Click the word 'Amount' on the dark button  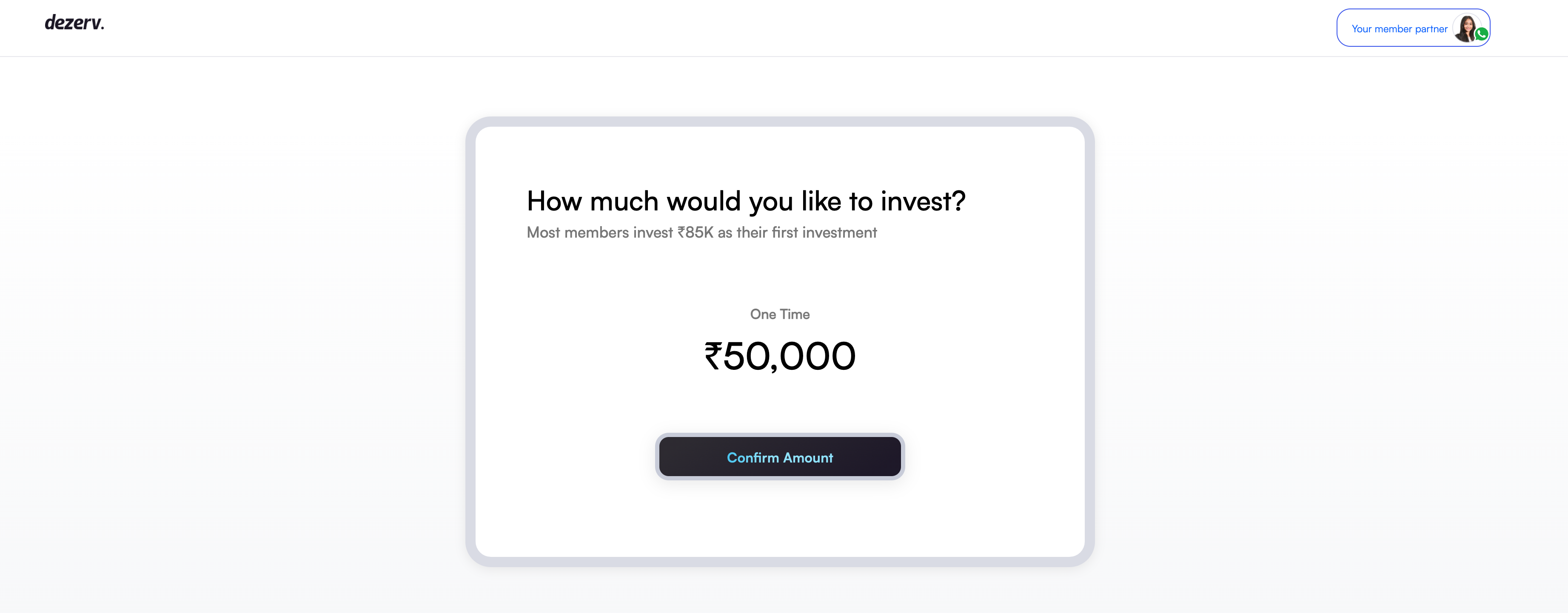coord(808,458)
